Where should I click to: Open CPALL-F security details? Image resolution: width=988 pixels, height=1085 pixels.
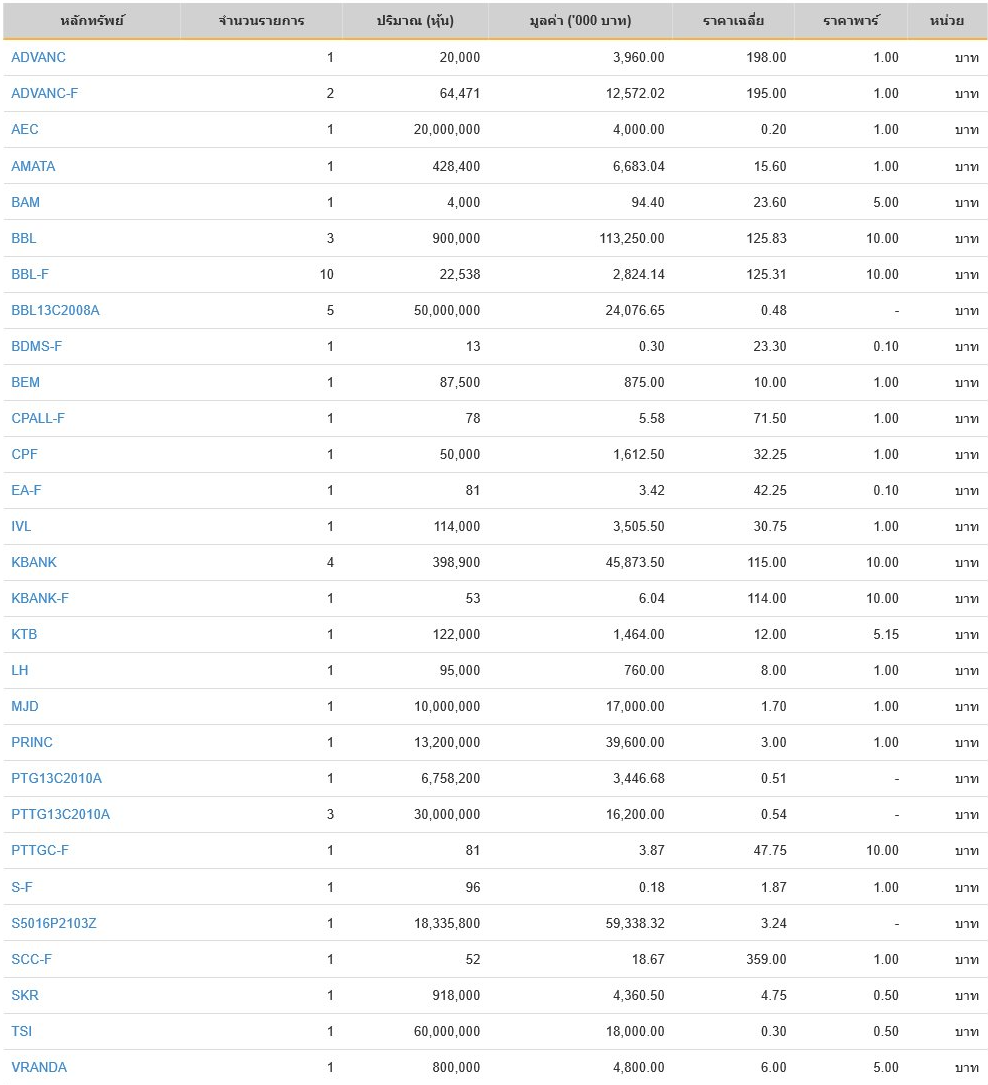[x=38, y=418]
